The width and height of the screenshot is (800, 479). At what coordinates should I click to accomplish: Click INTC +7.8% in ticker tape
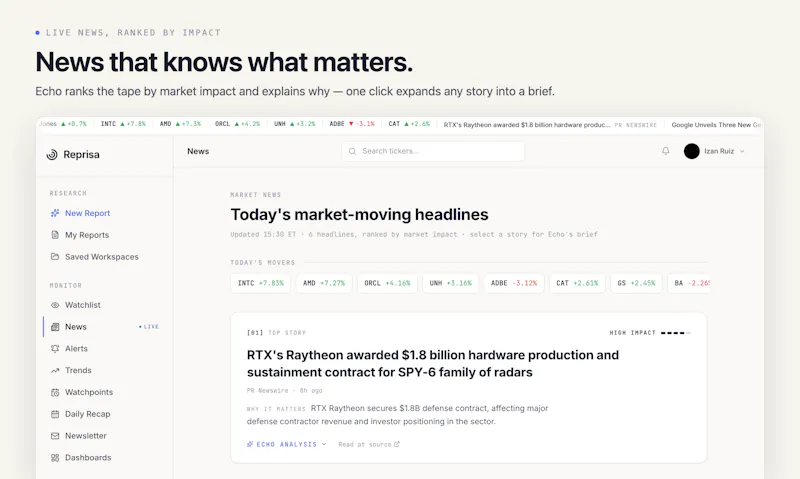[123, 124]
